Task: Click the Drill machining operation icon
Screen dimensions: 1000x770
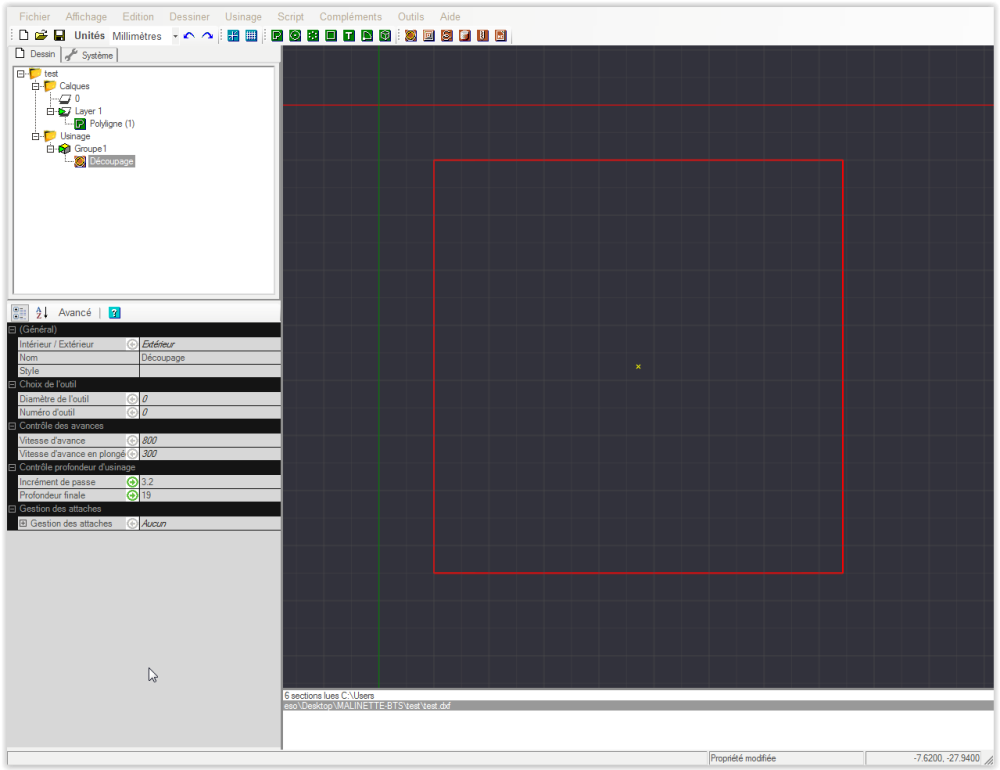Action: tap(483, 36)
